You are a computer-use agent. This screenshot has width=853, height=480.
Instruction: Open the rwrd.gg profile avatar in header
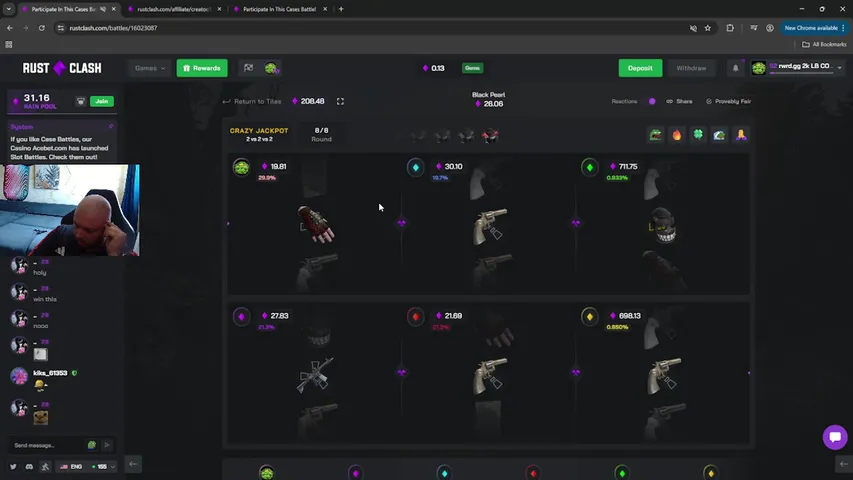pos(758,68)
